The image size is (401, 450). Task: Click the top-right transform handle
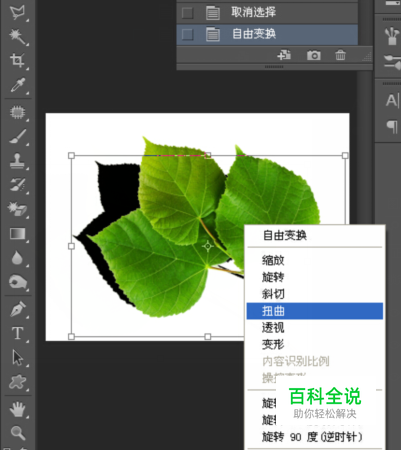click(345, 155)
